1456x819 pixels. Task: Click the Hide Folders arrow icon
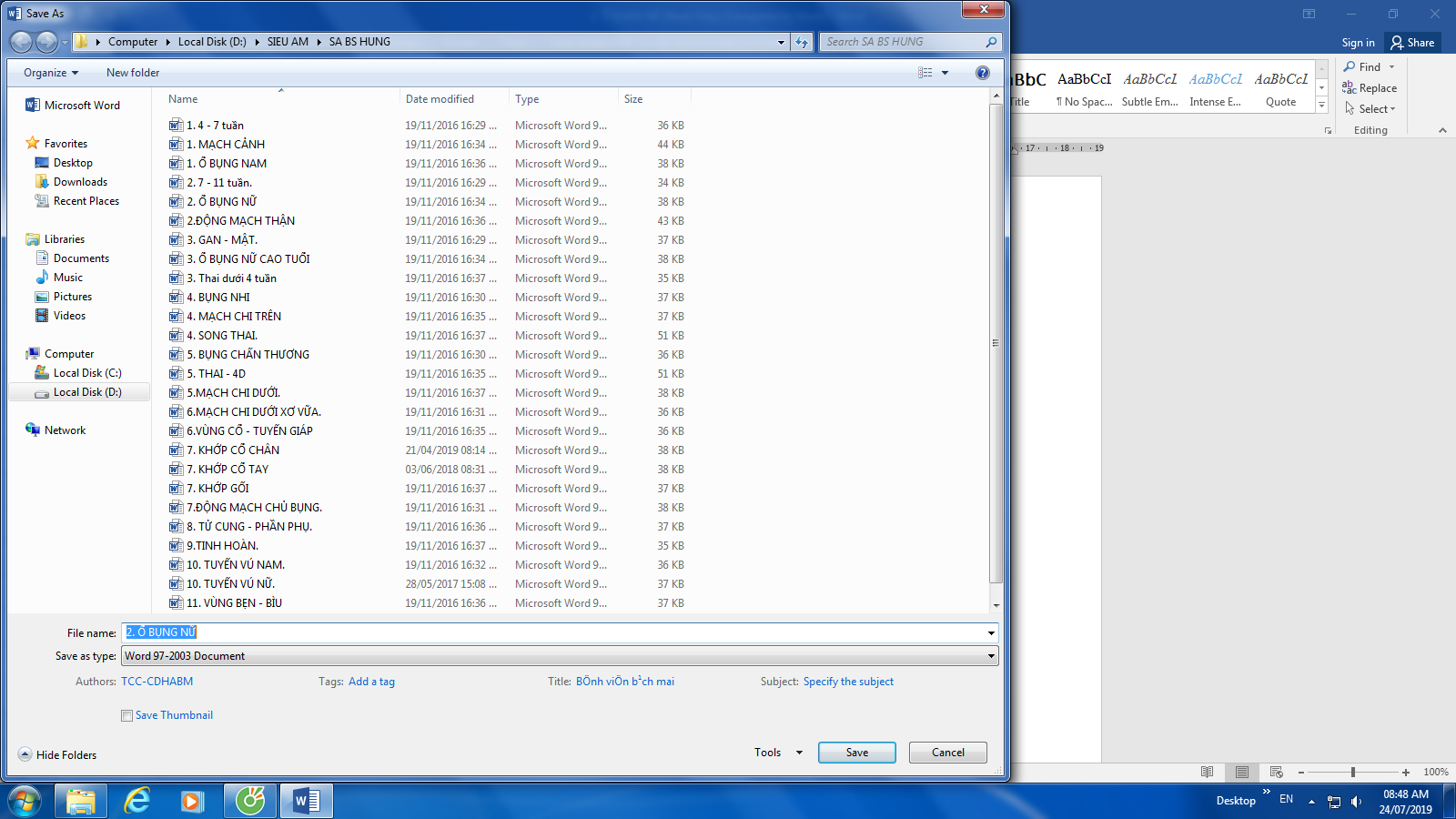click(x=25, y=754)
